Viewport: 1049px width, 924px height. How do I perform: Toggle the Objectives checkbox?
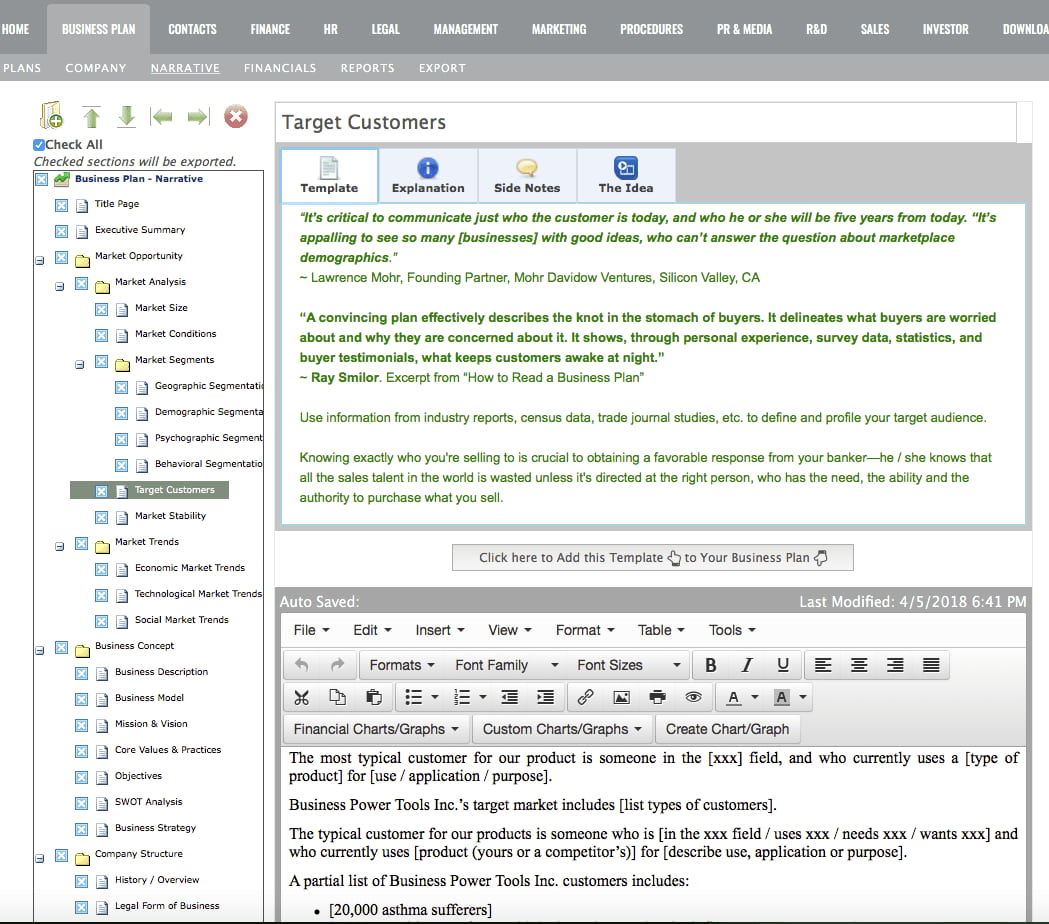[x=82, y=777]
